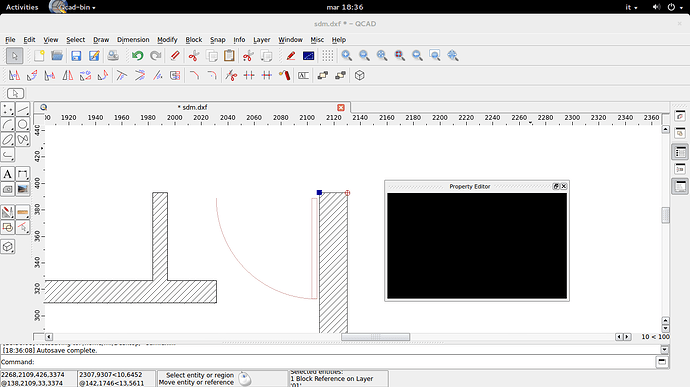Image resolution: width=690 pixels, height=387 pixels.
Task: Open the Modify menu
Action: [167, 40]
